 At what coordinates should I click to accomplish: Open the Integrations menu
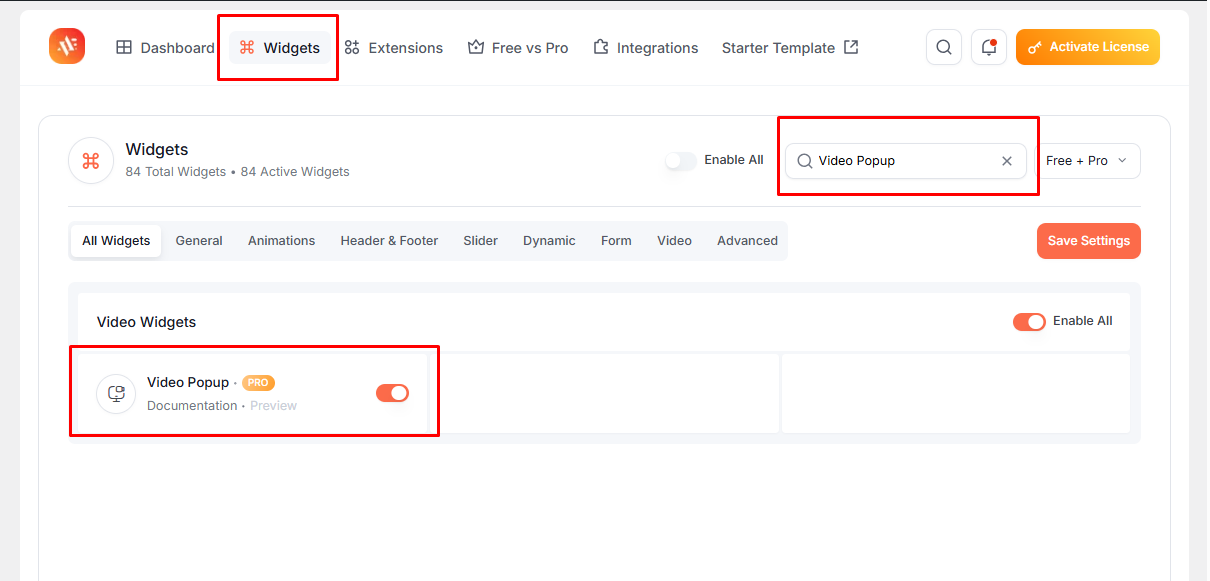tap(645, 48)
